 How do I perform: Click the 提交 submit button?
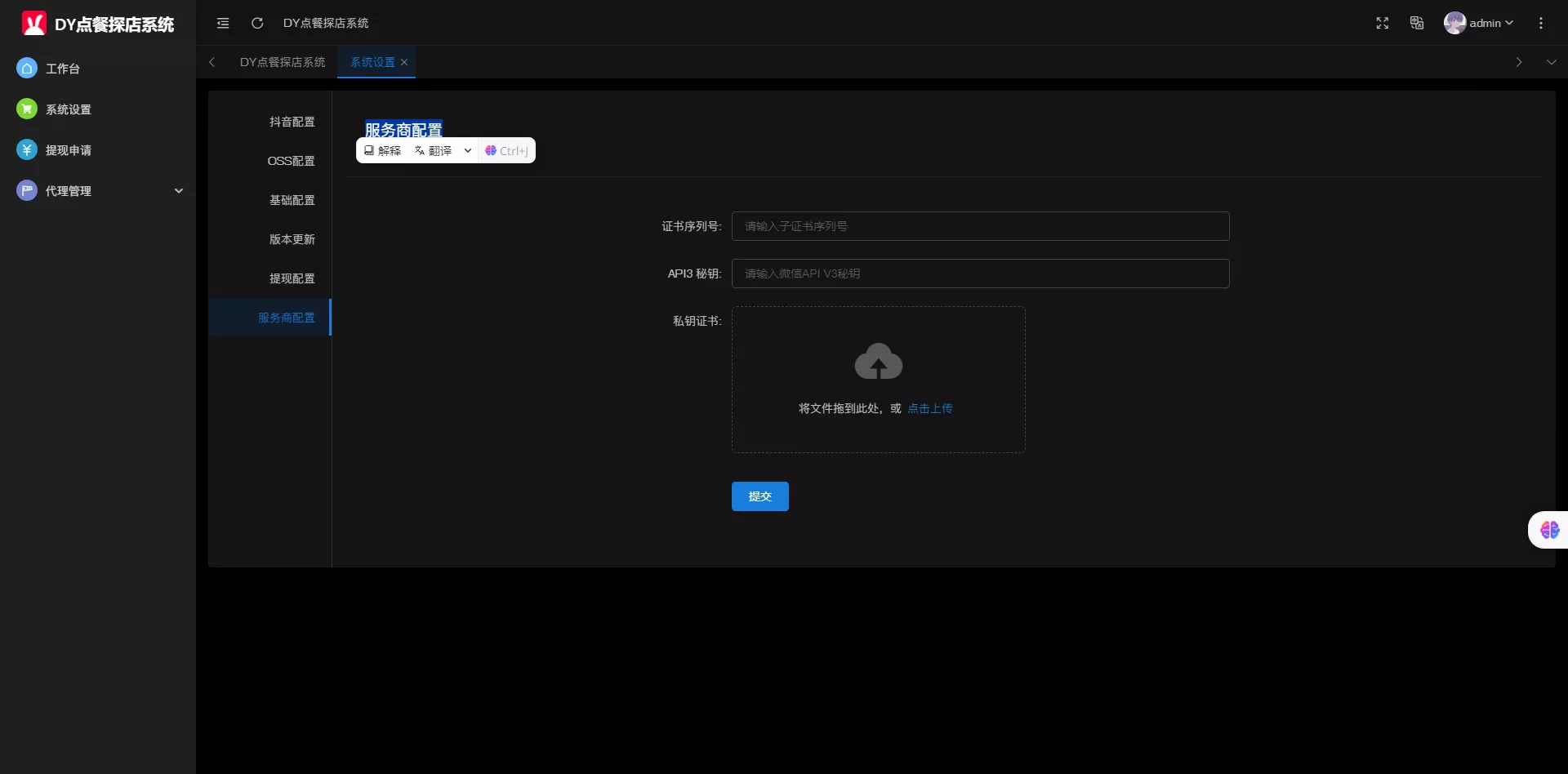click(759, 496)
